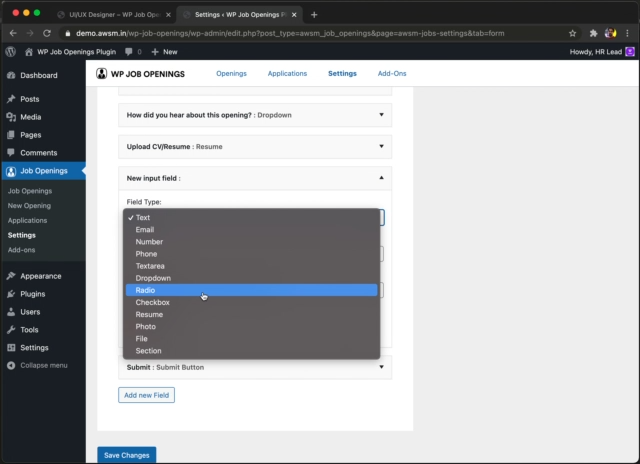Choose Checkbox in Field Type list
Screen dimensions: 640x464
click(x=251, y=302)
